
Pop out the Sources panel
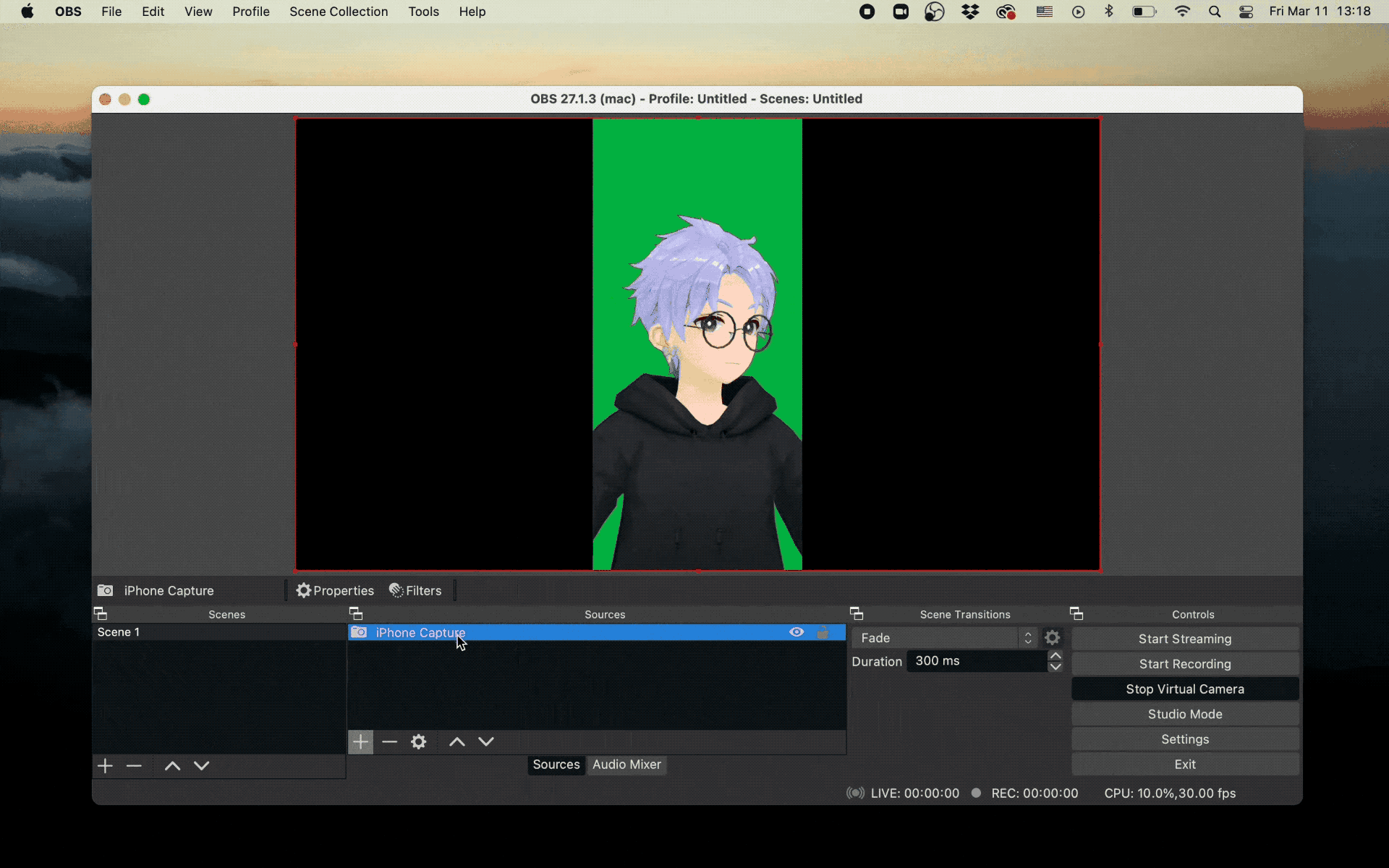(x=356, y=613)
